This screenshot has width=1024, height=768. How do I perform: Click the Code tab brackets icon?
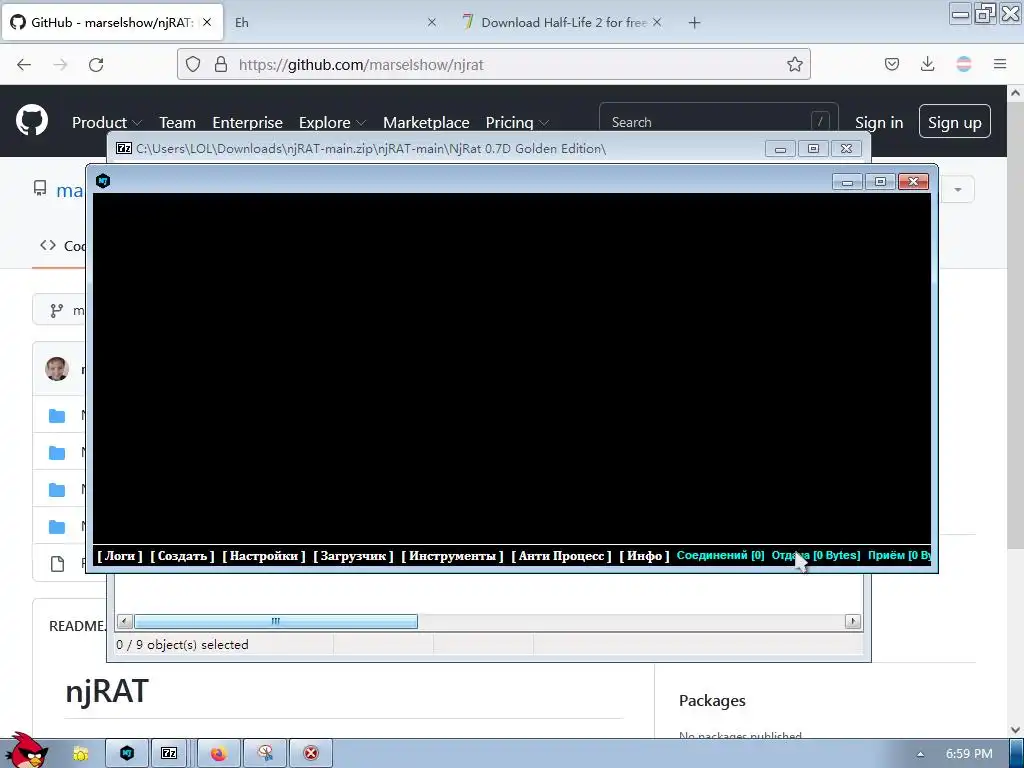tap(48, 245)
